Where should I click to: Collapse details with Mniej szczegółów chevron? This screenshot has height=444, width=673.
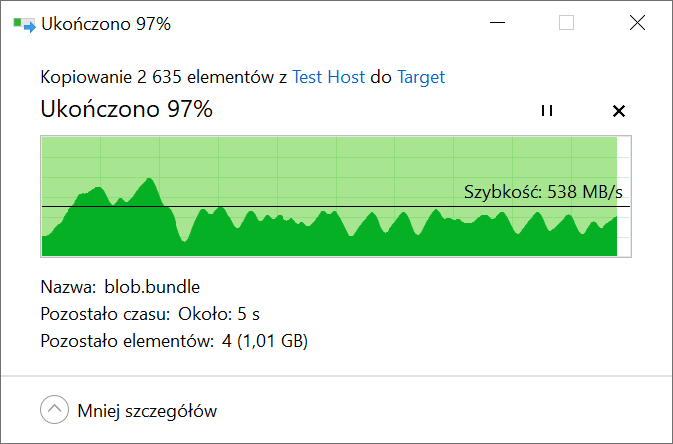55,410
